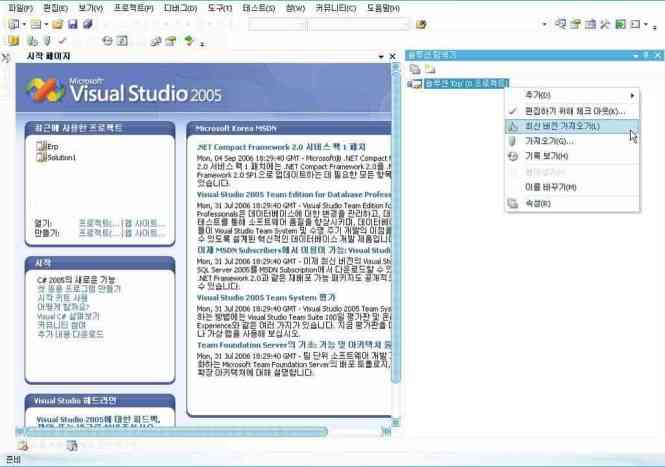Open the 파일(F) menu
The height and width of the screenshot is (467, 665).
click(x=20, y=8)
